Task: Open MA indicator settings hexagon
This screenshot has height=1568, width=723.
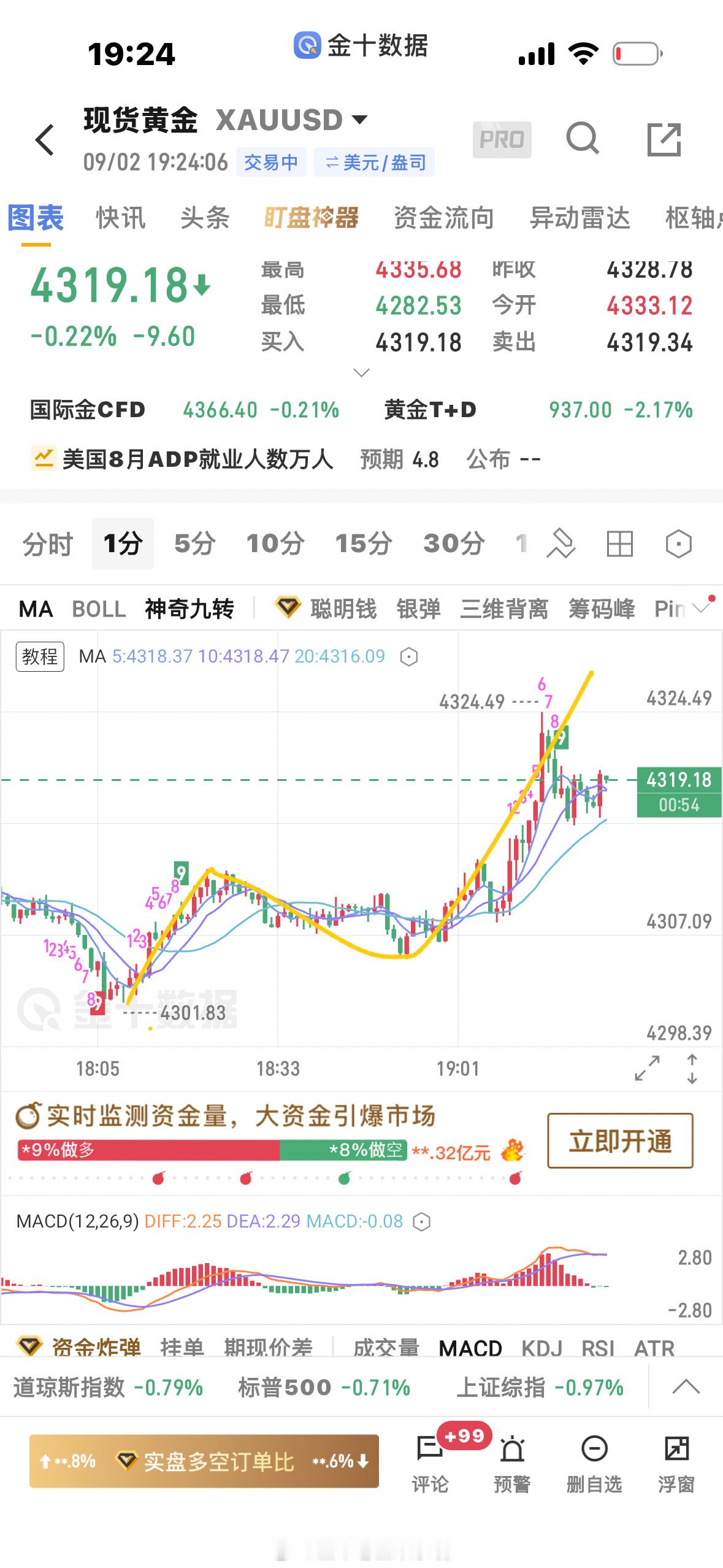Action: [x=408, y=657]
